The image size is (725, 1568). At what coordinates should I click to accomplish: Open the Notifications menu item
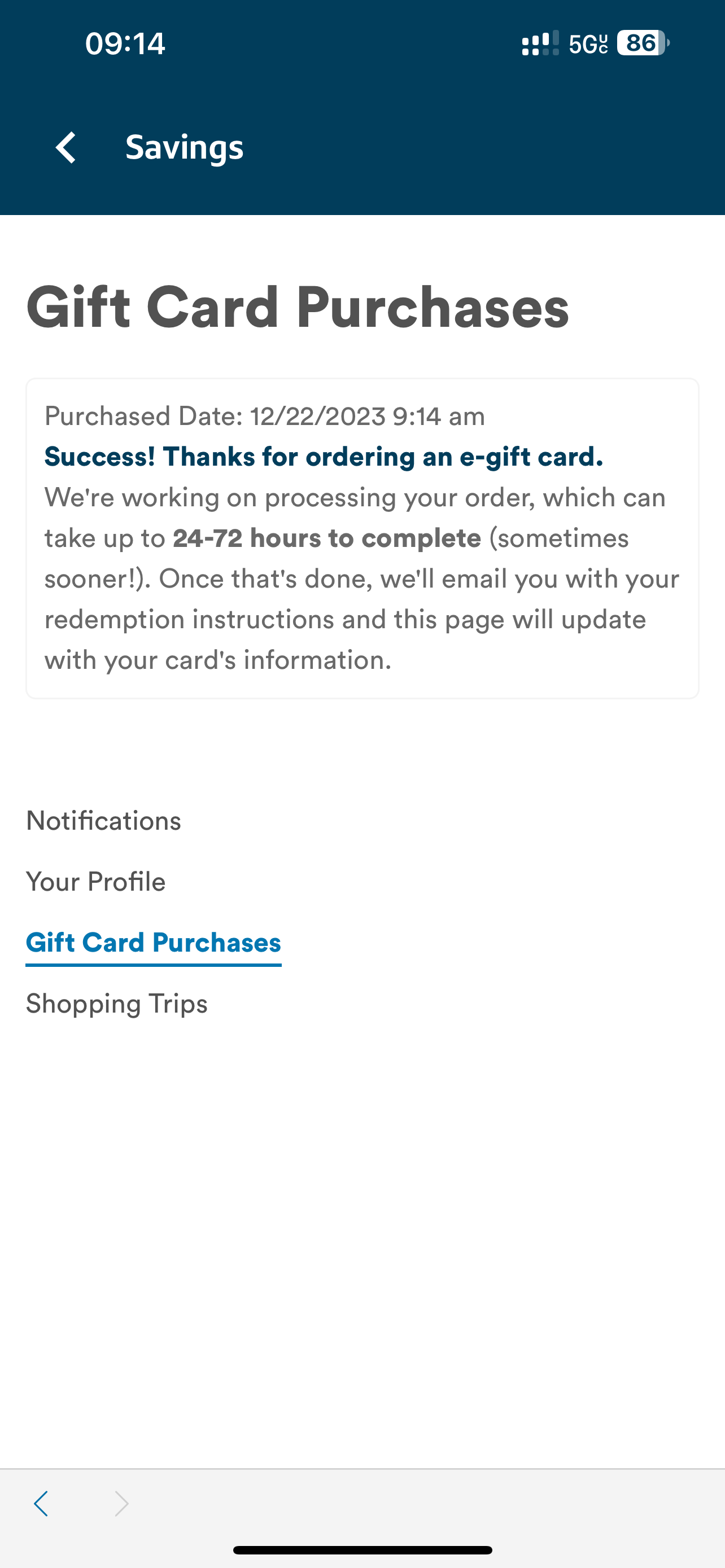(x=103, y=821)
